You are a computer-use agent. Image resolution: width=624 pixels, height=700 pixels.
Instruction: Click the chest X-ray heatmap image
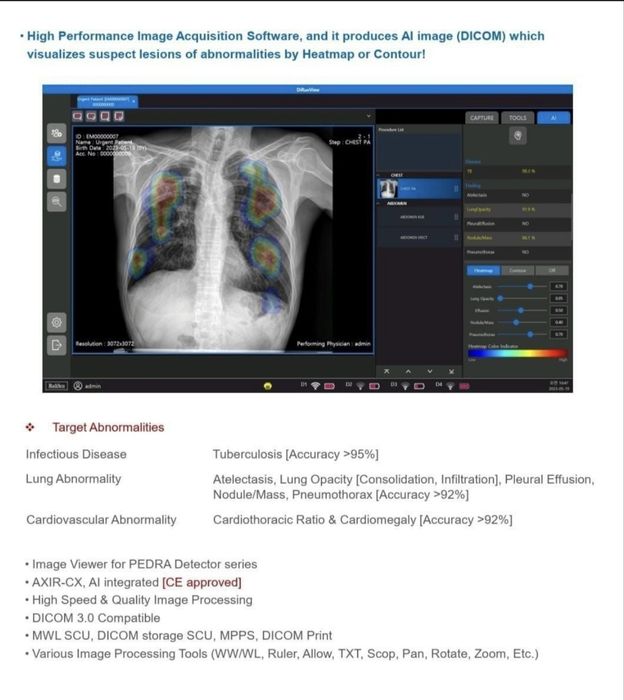point(223,239)
